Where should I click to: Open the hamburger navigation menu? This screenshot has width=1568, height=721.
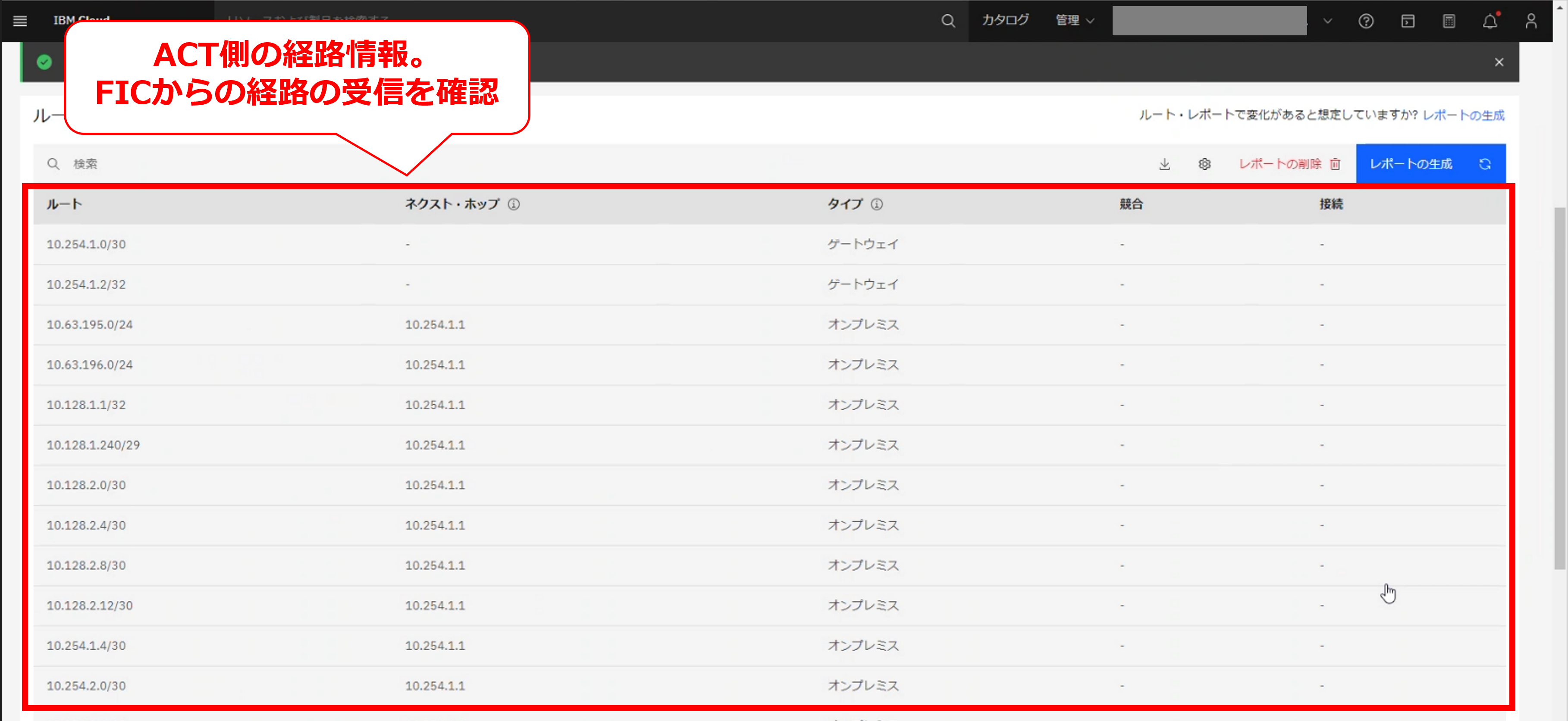[20, 21]
